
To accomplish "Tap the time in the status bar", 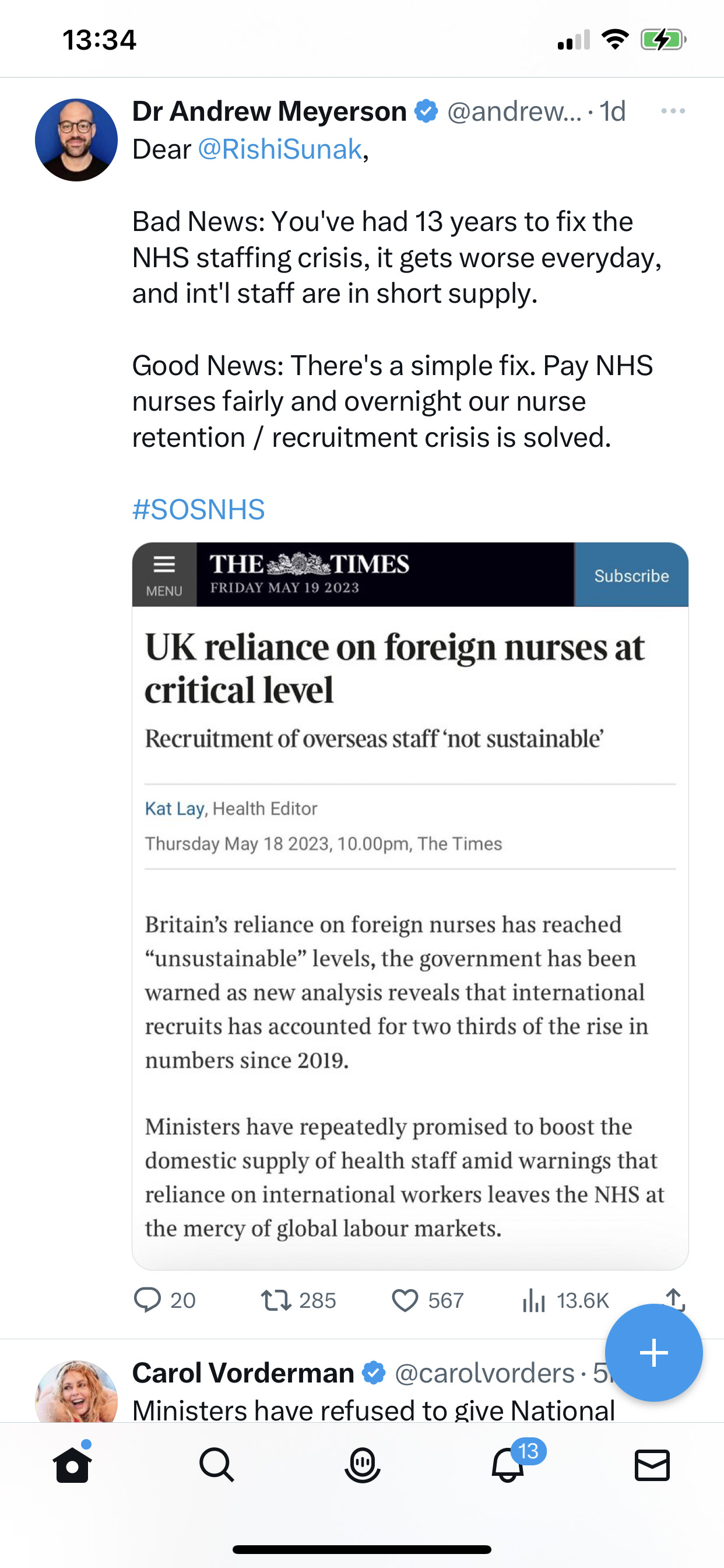I will coord(99,40).
